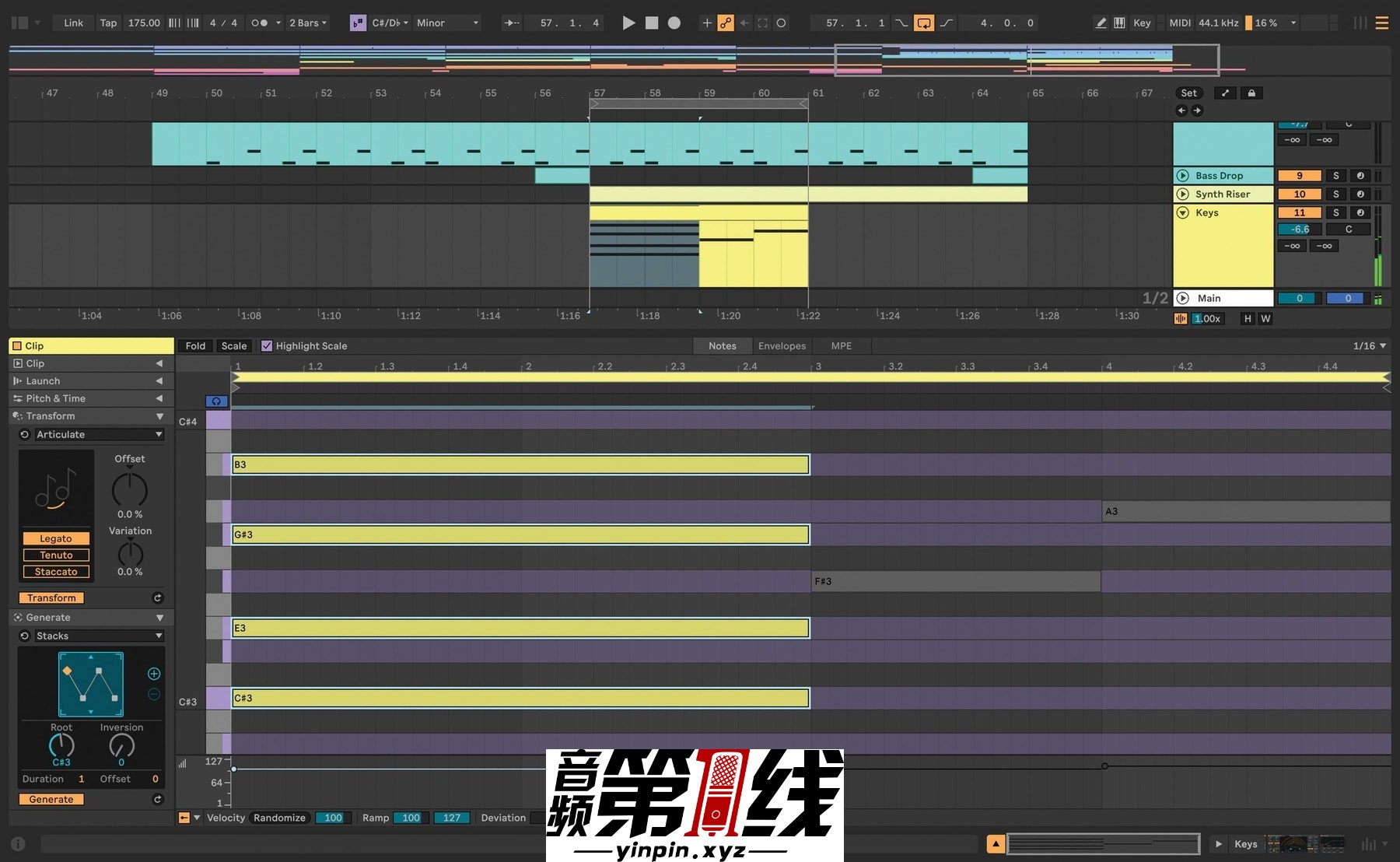Start playback with the Play button
Screen dimensions: 1400x862
tap(628, 23)
